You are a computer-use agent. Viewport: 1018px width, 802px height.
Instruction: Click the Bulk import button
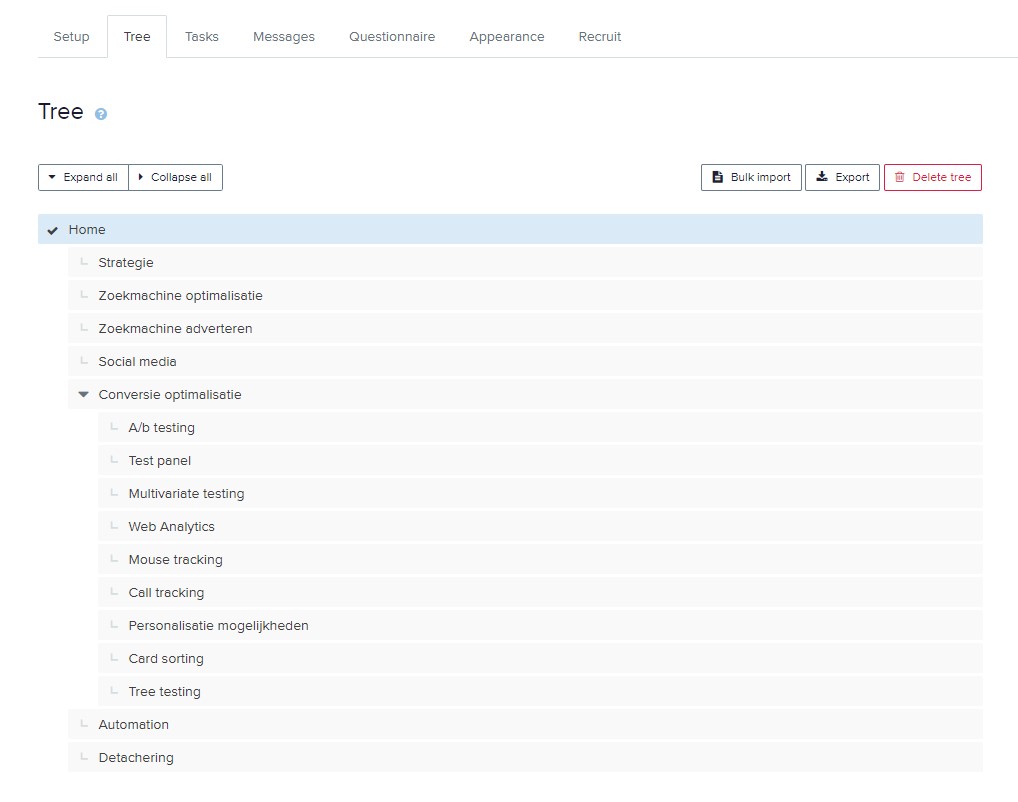(x=750, y=177)
